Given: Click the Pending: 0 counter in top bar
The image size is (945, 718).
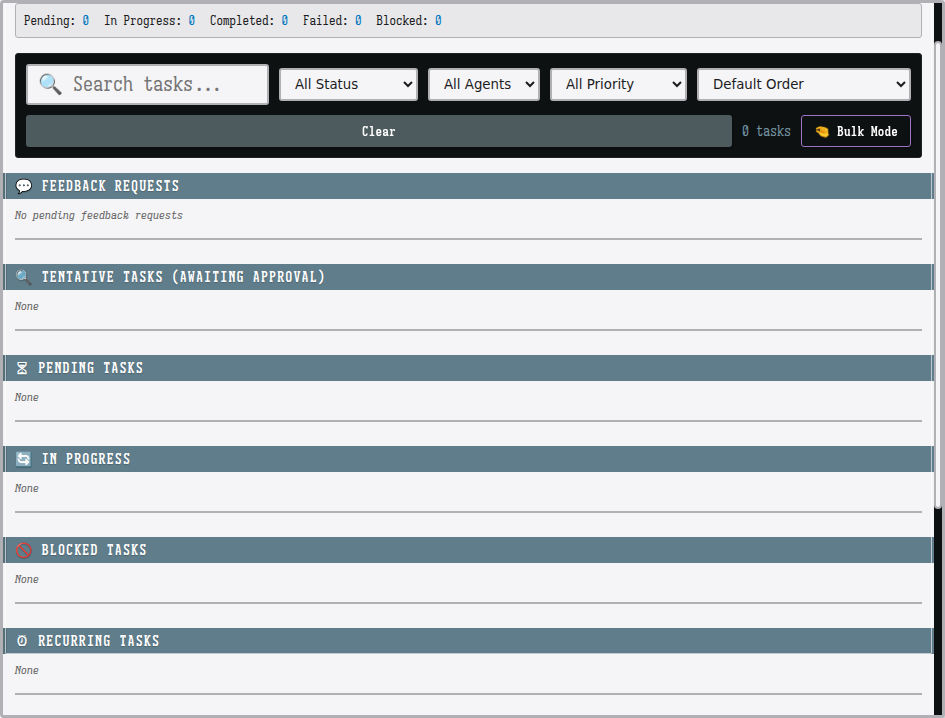Looking at the screenshot, I should (56, 20).
